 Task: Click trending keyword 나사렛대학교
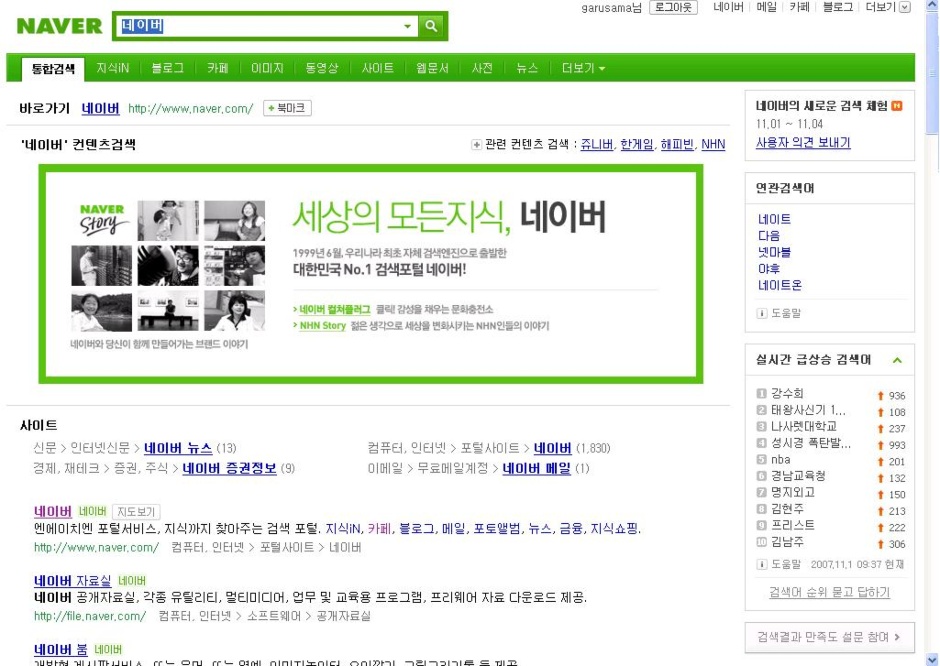(x=804, y=426)
